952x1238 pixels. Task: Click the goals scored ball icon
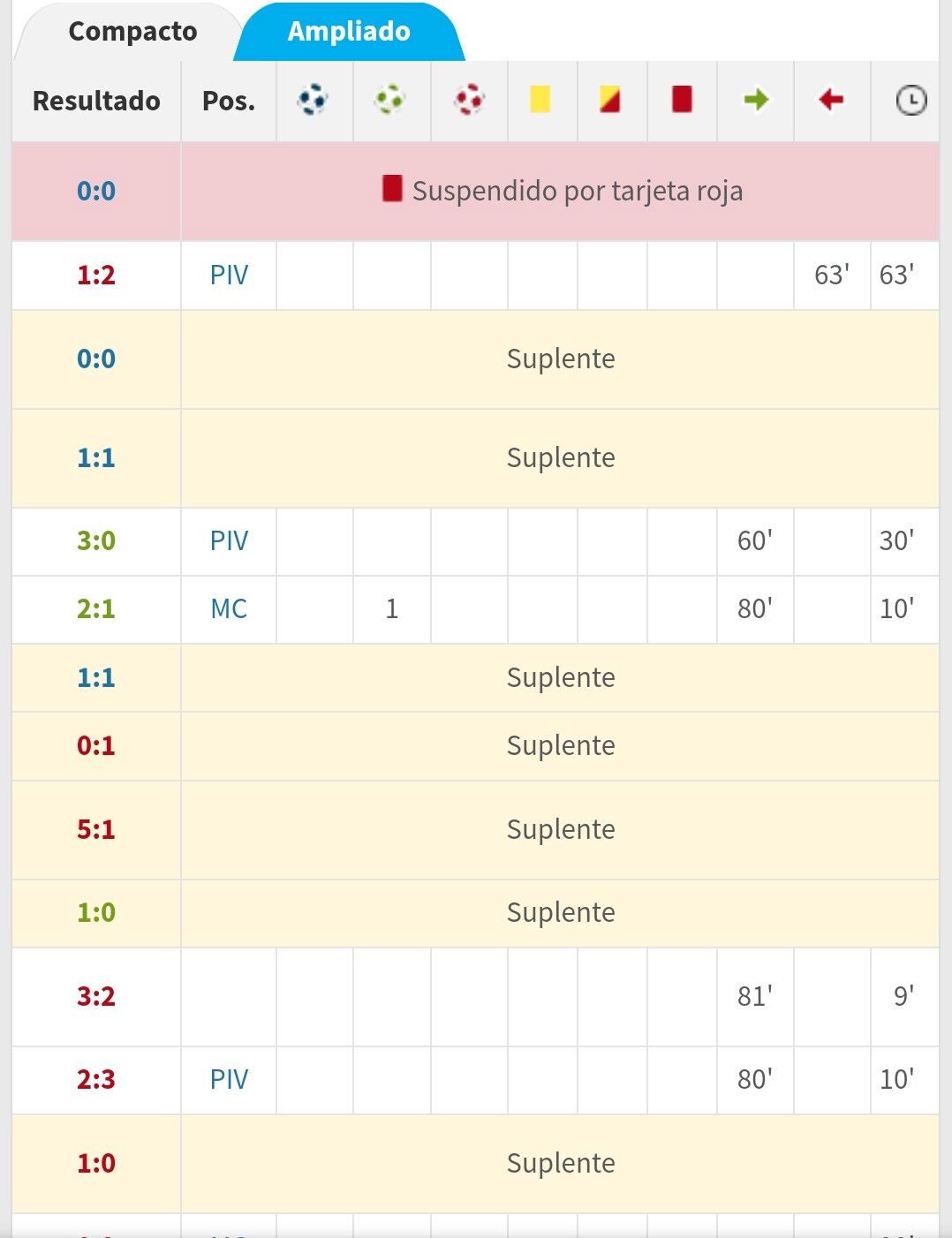tap(313, 100)
